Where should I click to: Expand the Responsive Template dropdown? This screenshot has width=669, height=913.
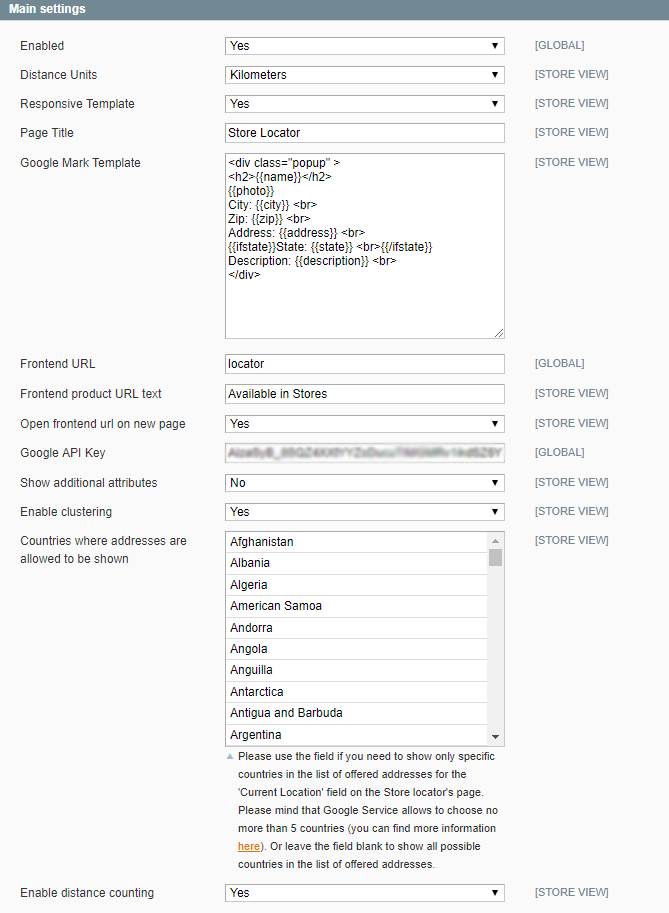click(364, 104)
